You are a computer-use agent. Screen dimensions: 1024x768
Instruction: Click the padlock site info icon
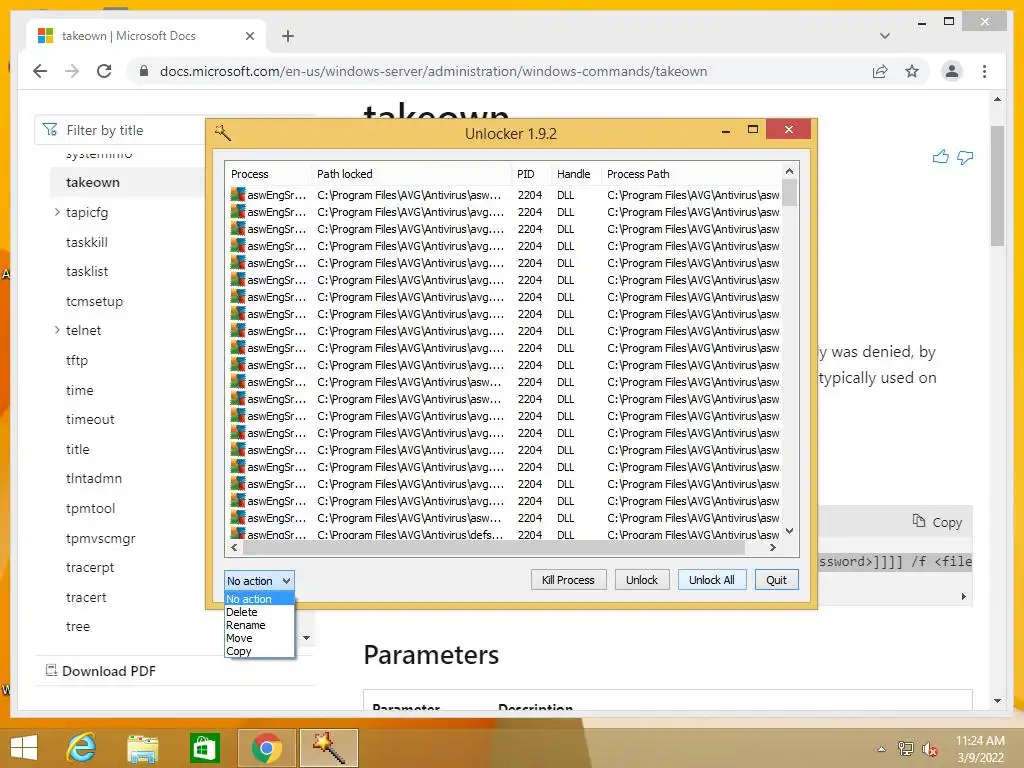pyautogui.click(x=144, y=71)
